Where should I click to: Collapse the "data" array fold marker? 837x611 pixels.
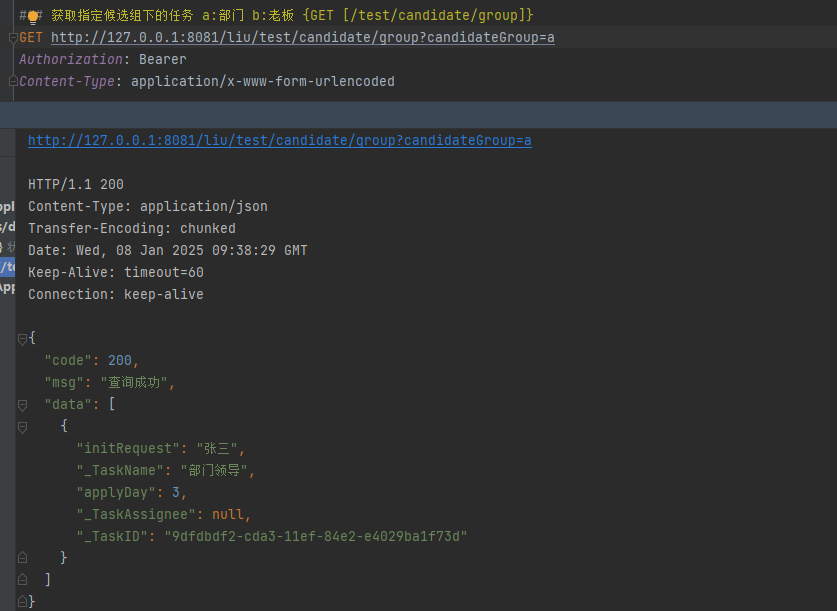22,405
